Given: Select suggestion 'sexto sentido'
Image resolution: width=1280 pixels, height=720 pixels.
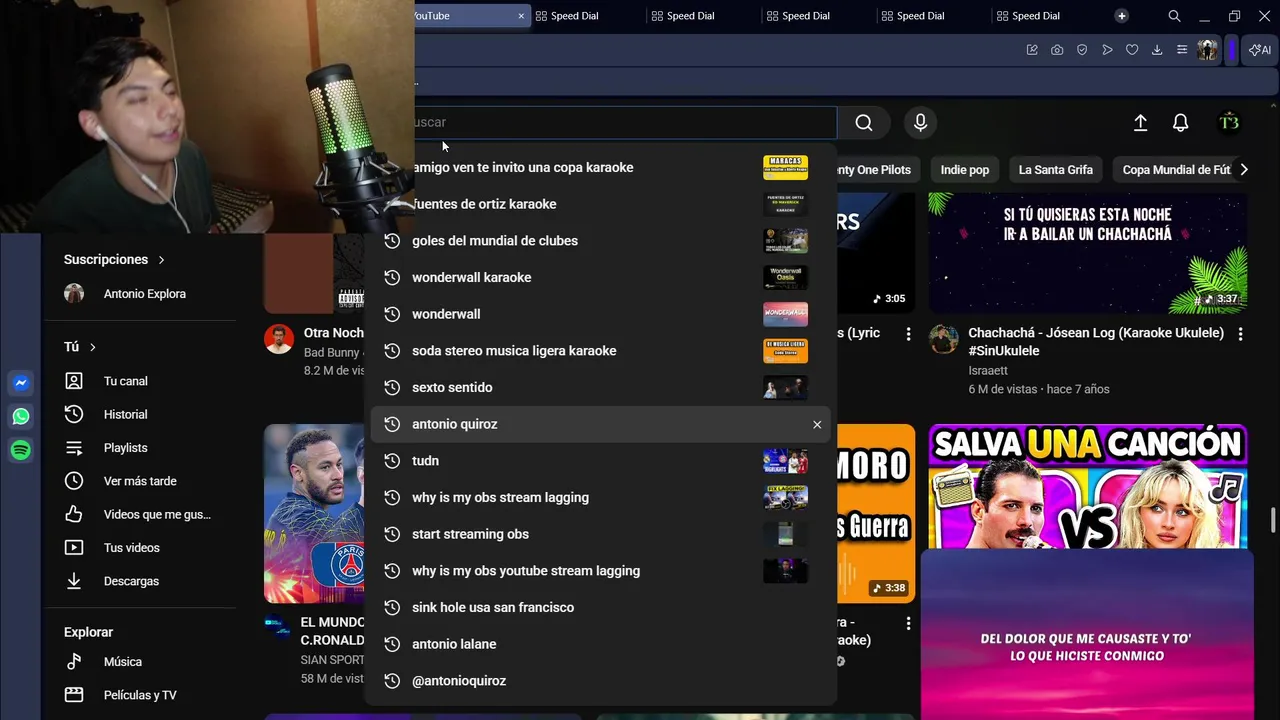Looking at the screenshot, I should [x=603, y=388].
